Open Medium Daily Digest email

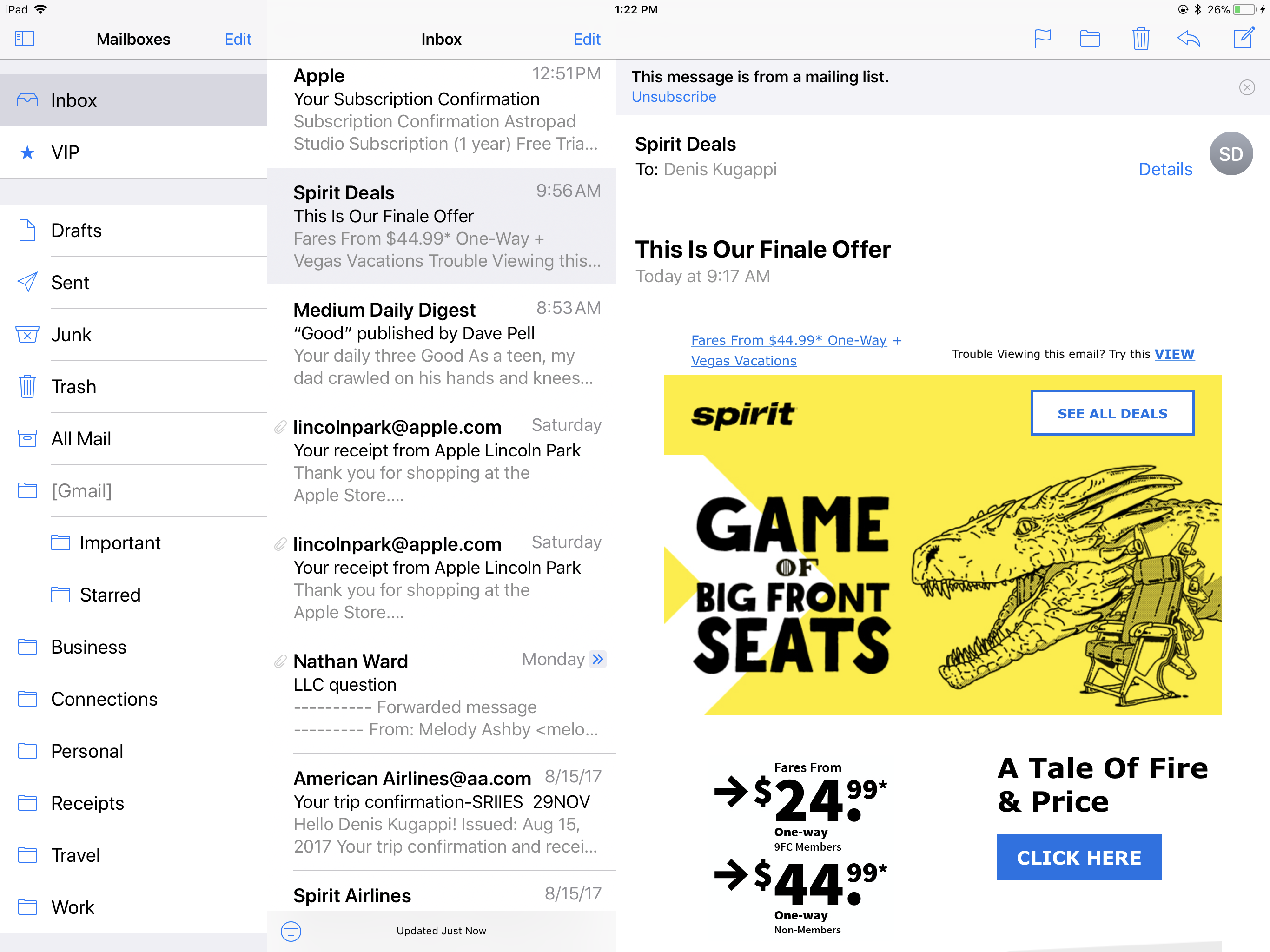442,344
